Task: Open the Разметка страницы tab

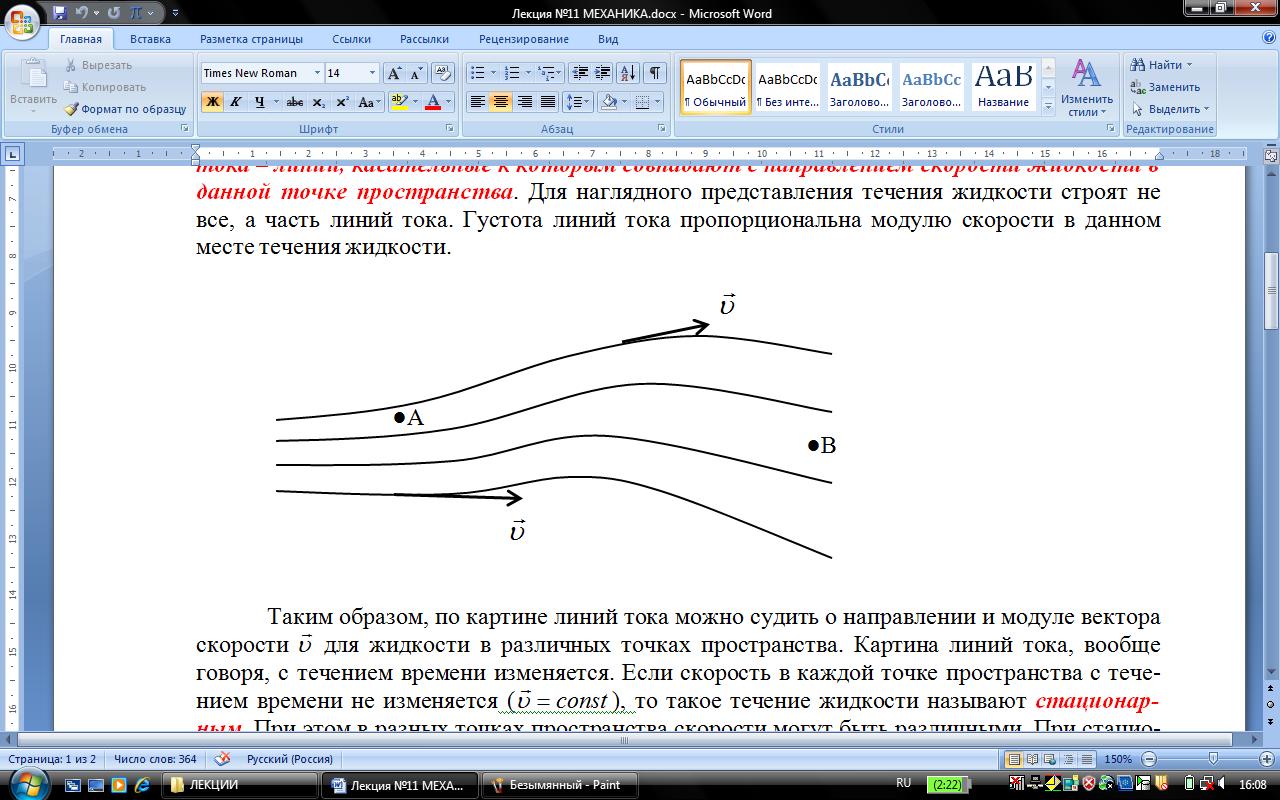Action: (x=251, y=39)
